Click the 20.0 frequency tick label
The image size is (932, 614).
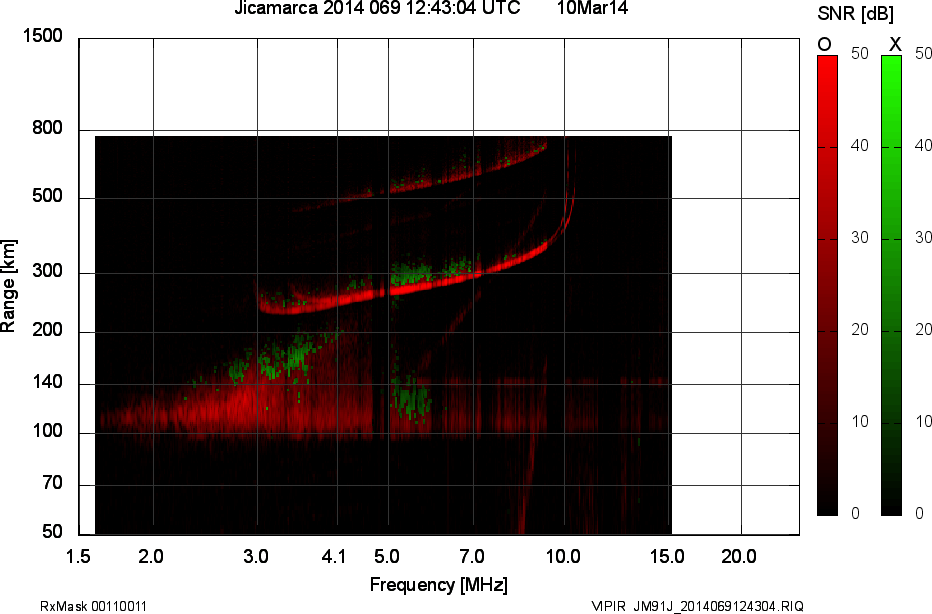[739, 556]
